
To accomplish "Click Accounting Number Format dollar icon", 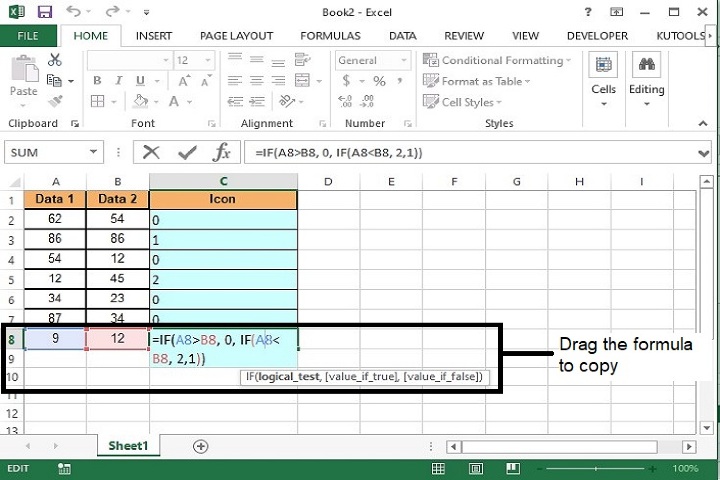I will point(346,81).
